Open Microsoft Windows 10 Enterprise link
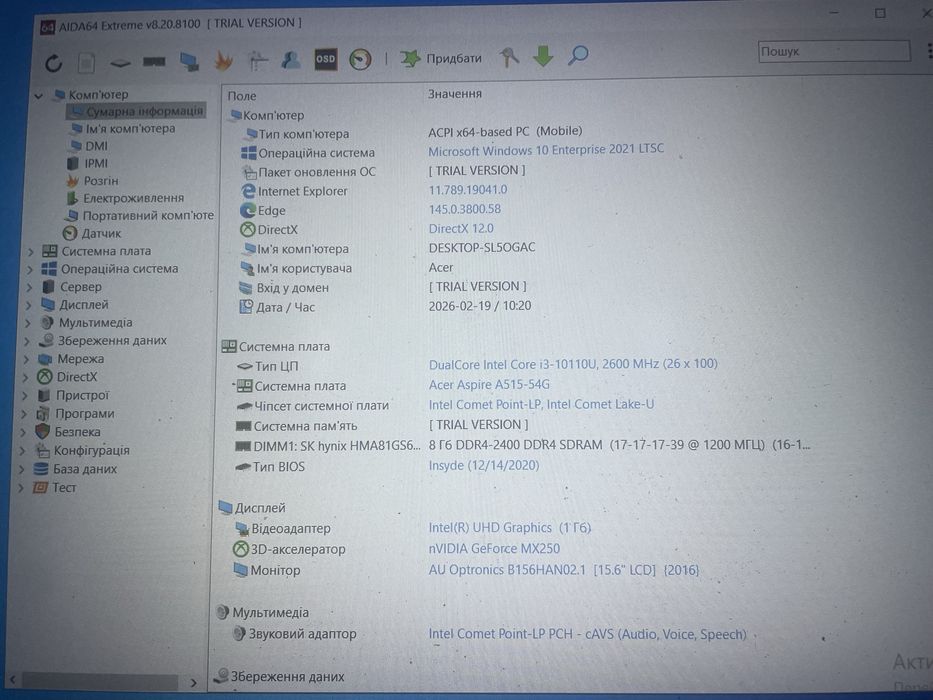 pyautogui.click(x=546, y=149)
